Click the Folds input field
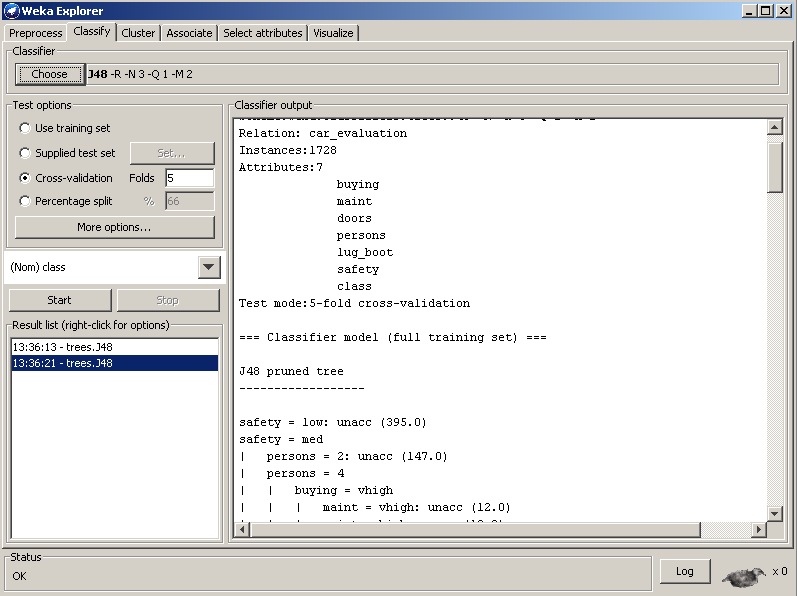 [x=190, y=178]
